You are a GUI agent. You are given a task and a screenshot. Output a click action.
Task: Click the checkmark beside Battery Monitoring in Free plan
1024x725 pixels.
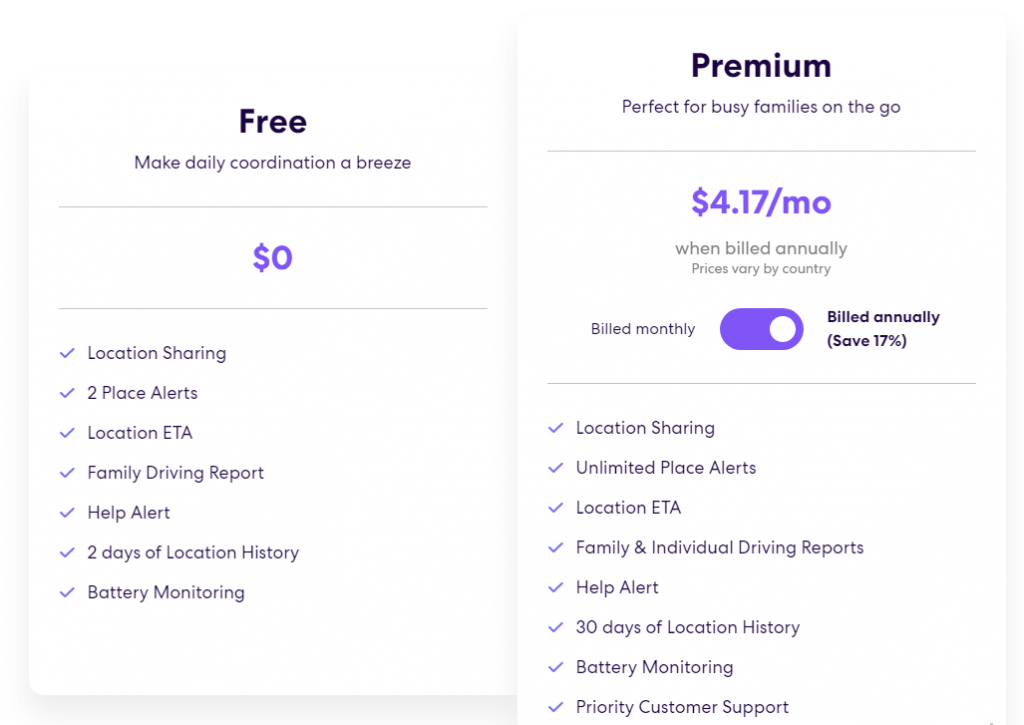tap(68, 593)
